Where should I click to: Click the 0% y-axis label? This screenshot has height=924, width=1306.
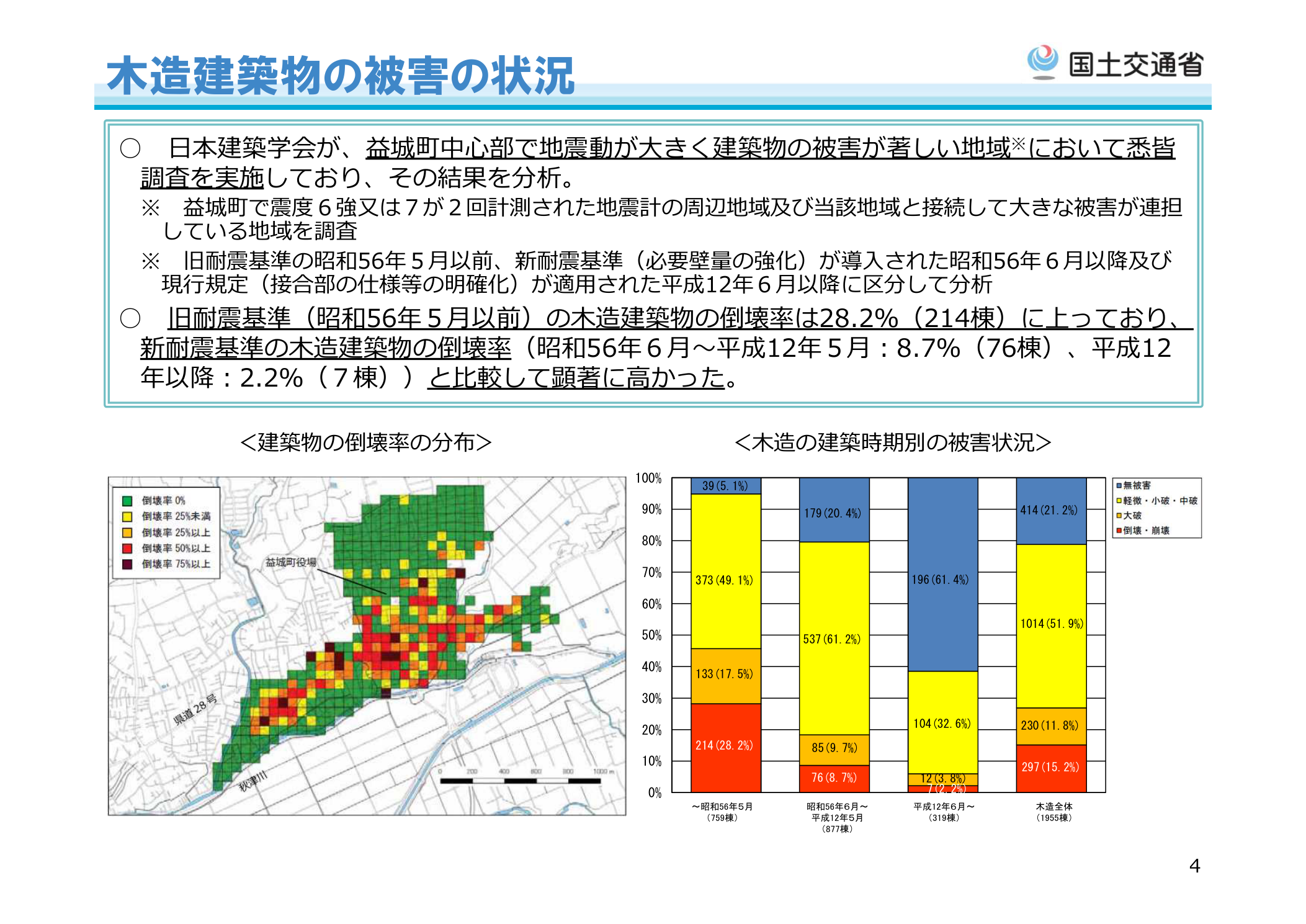[x=655, y=792]
